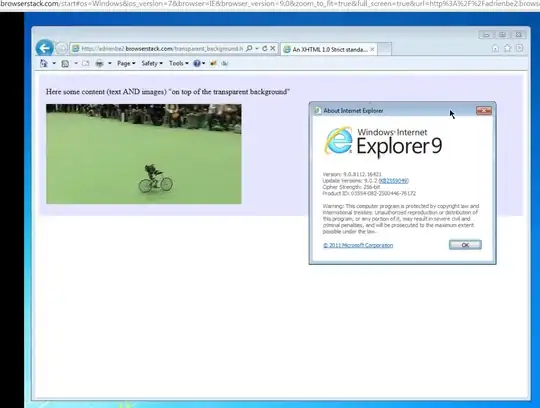Expand the Feeds dropdown arrow
This screenshot has width=540, height=408.
[x=76, y=63]
